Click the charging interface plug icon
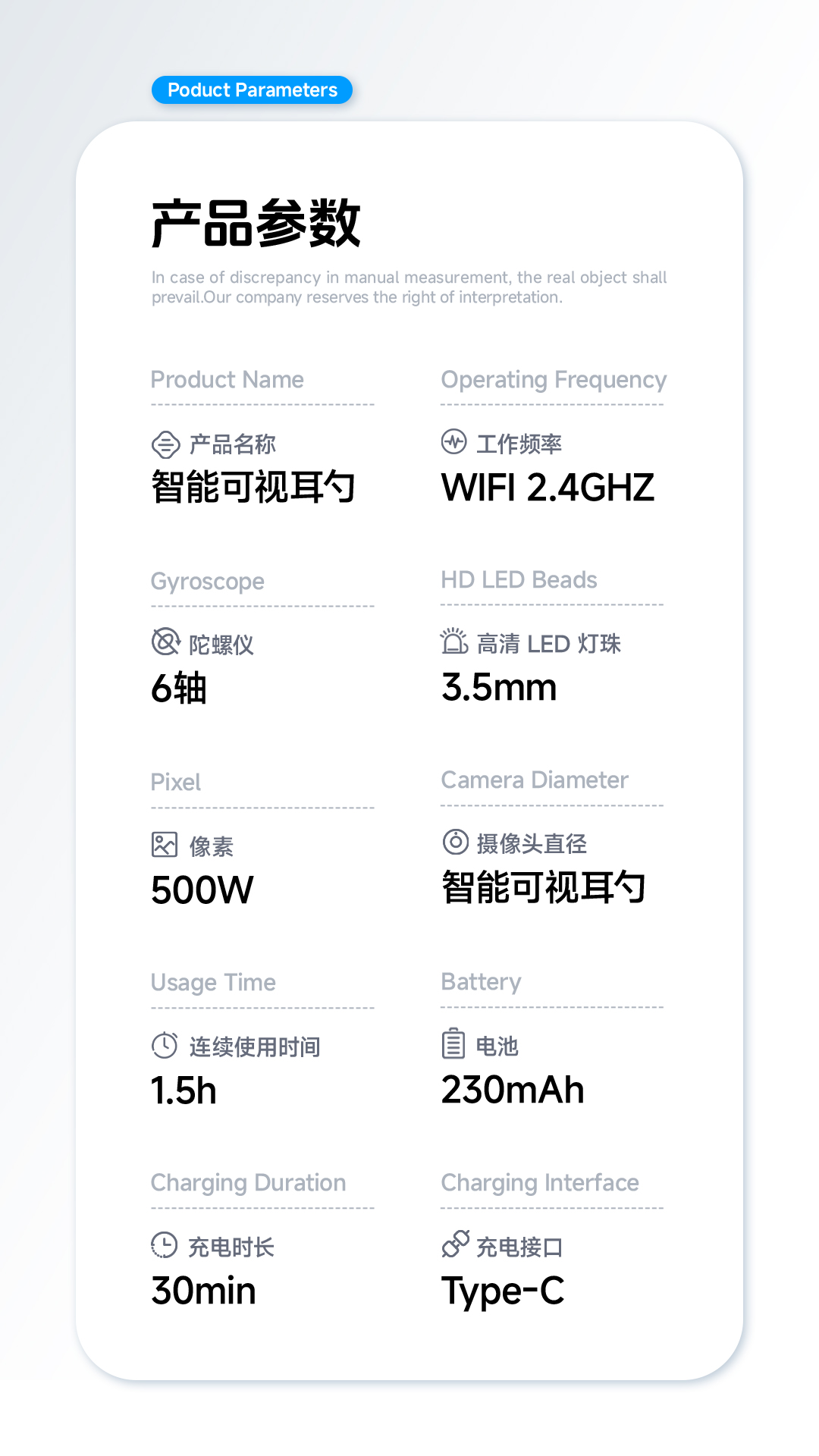Image resolution: width=819 pixels, height=1456 pixels. pos(456,1244)
